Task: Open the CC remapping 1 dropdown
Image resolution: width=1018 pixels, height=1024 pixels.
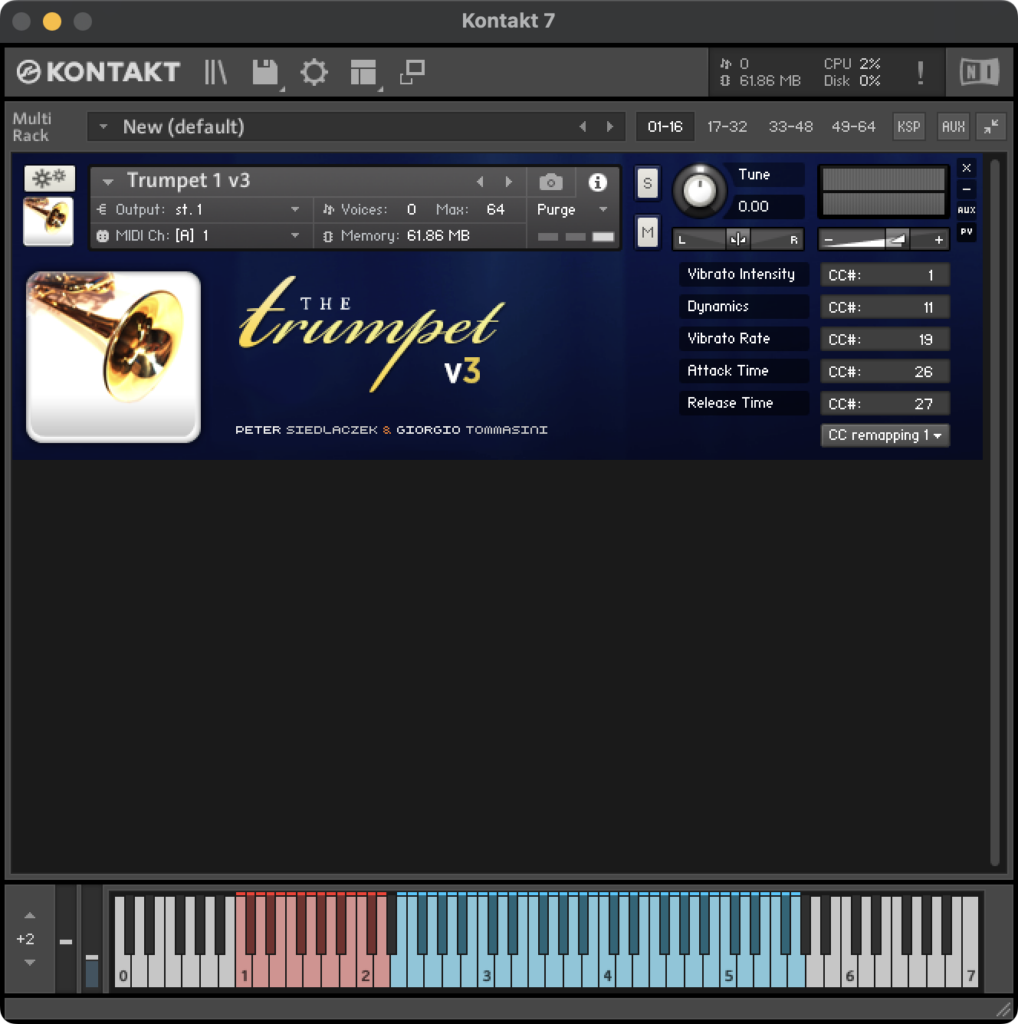Action: pyautogui.click(x=884, y=435)
